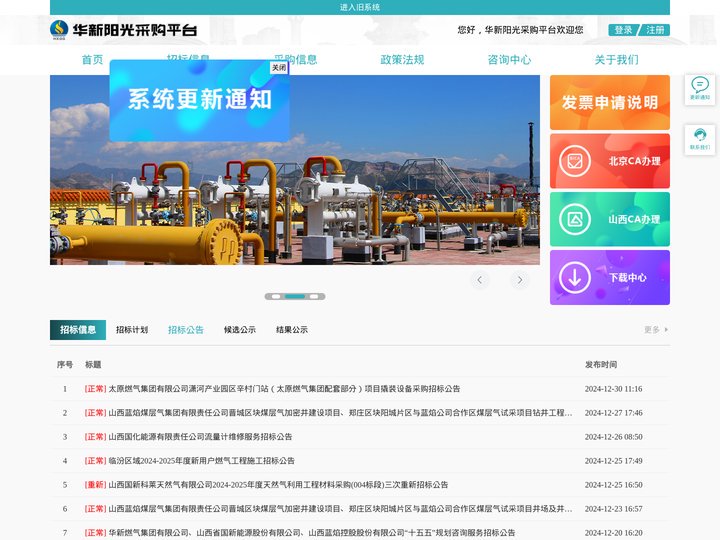Switch to the 招标计划 tab

[x=132, y=330]
